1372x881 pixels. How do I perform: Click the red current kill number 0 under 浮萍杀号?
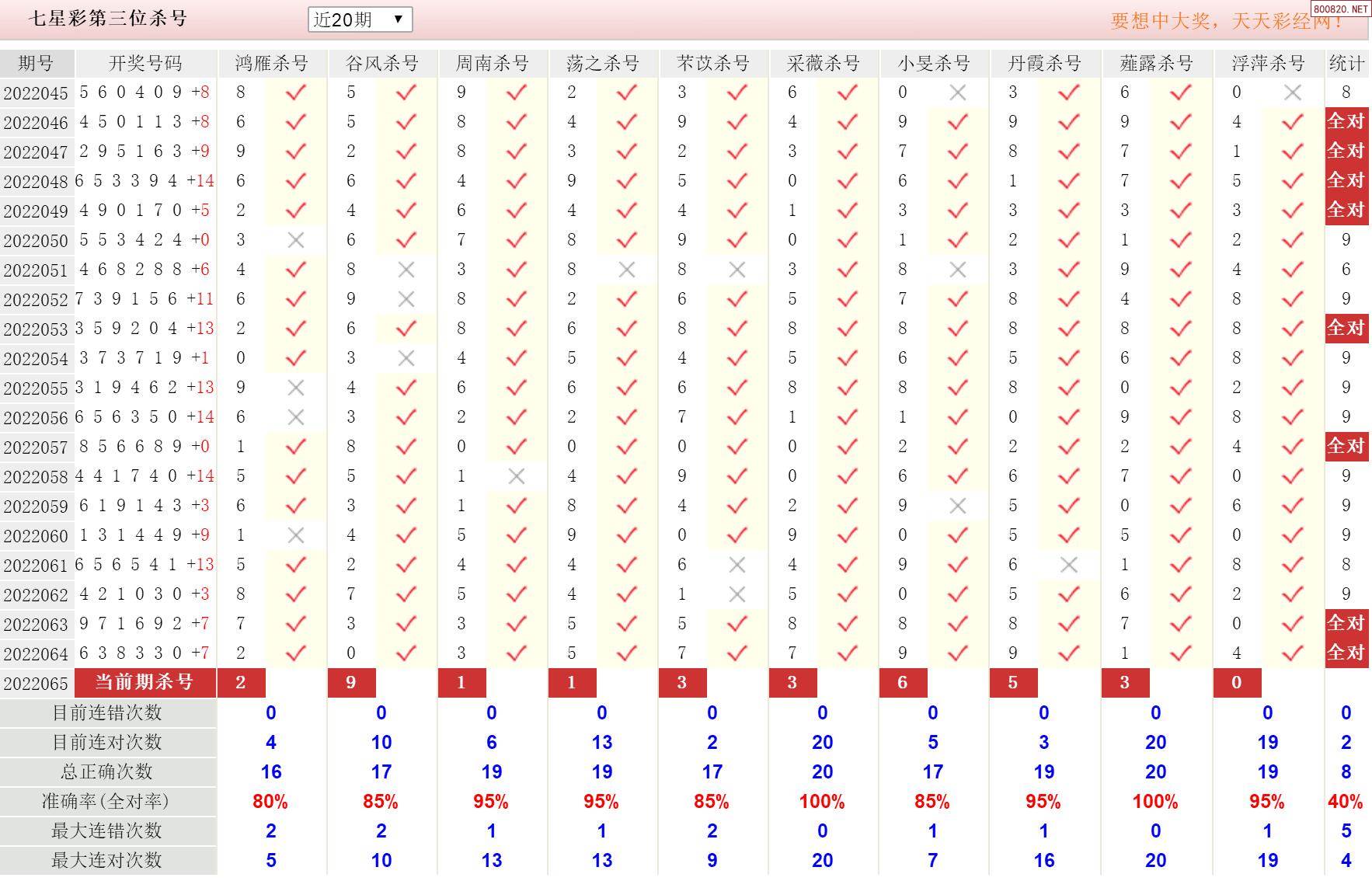point(1237,683)
